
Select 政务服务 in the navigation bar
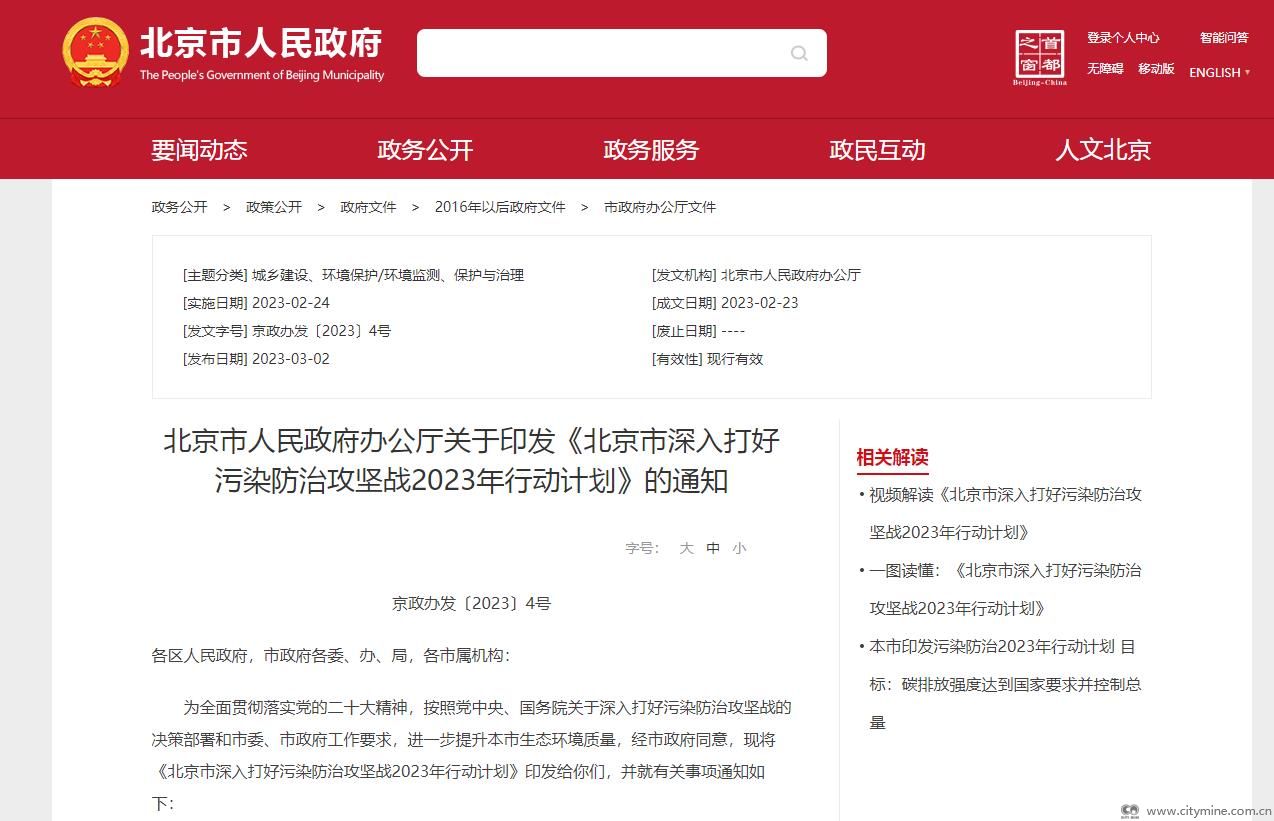click(x=651, y=150)
